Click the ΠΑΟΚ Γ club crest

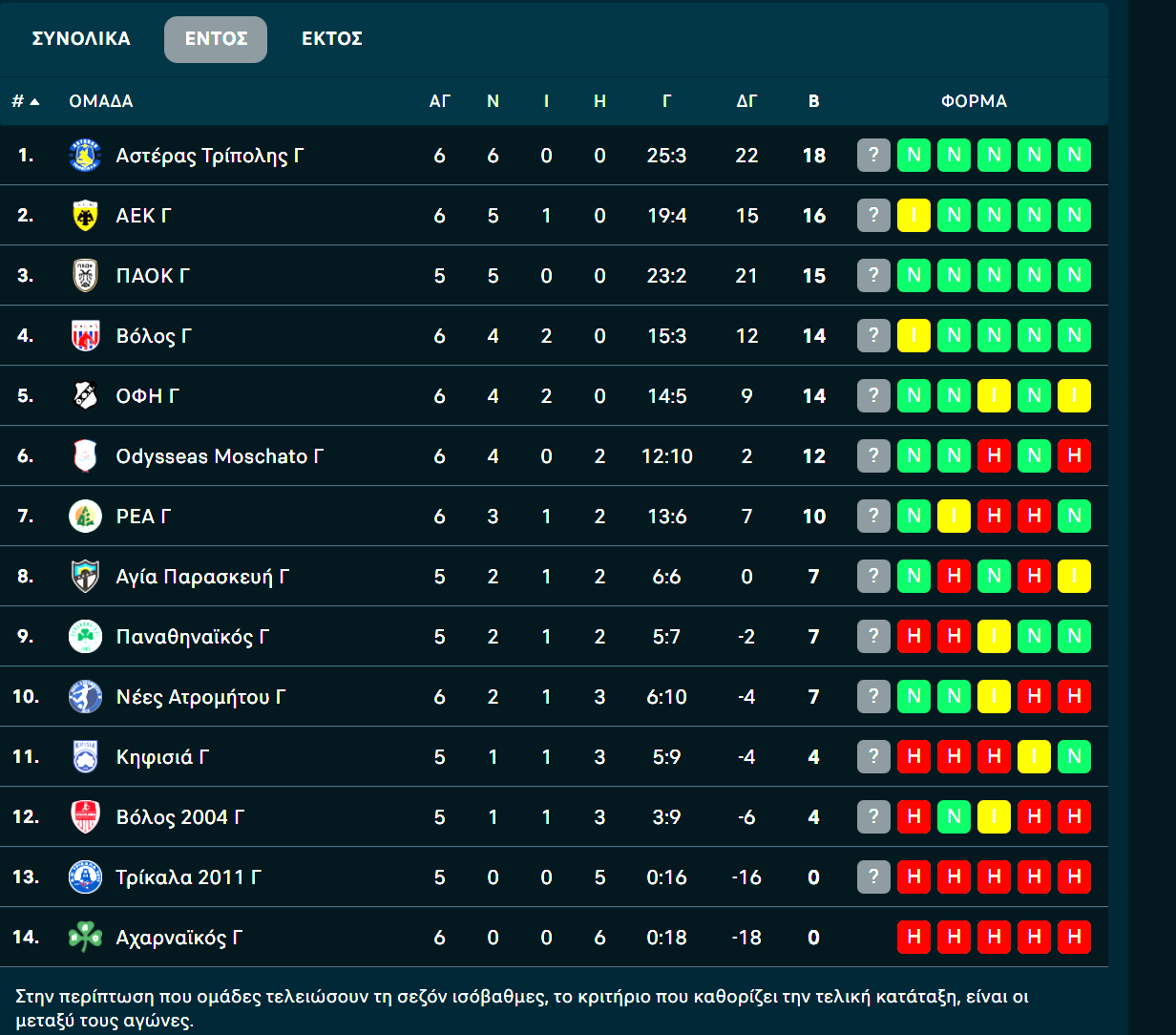[x=85, y=276]
